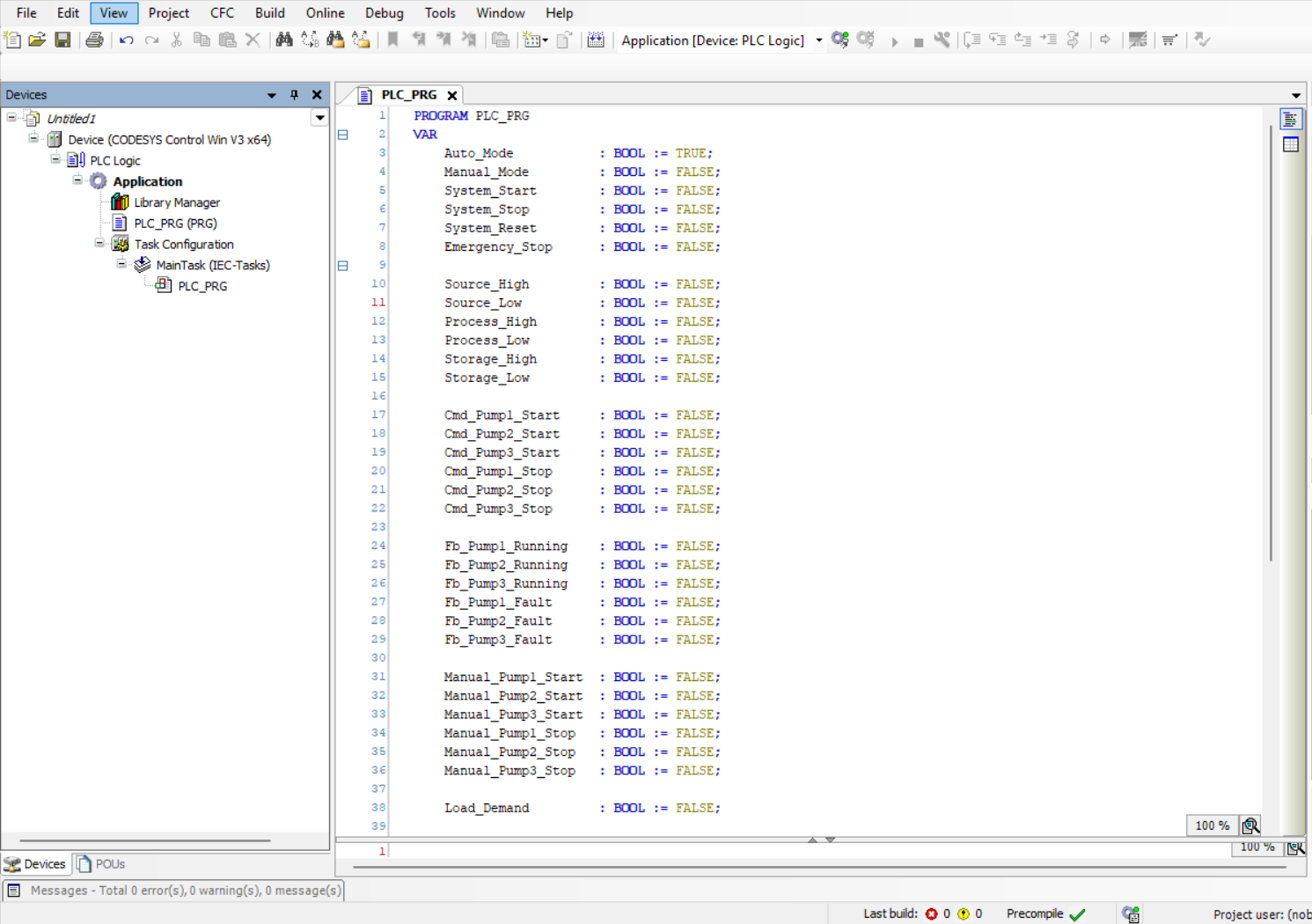This screenshot has width=1312, height=924.
Task: Click the Stop square icon
Action: pyautogui.click(x=918, y=40)
